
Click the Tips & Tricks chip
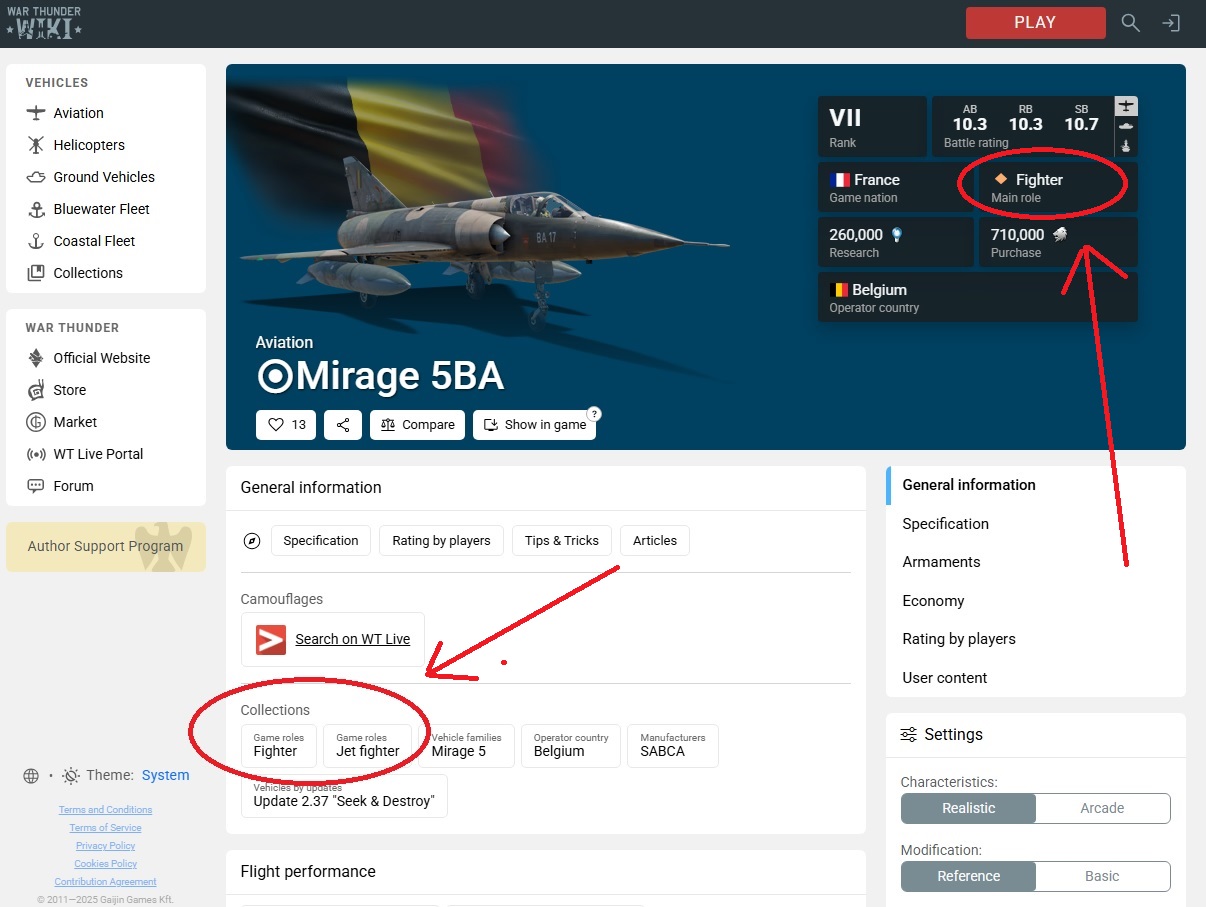[x=562, y=541]
